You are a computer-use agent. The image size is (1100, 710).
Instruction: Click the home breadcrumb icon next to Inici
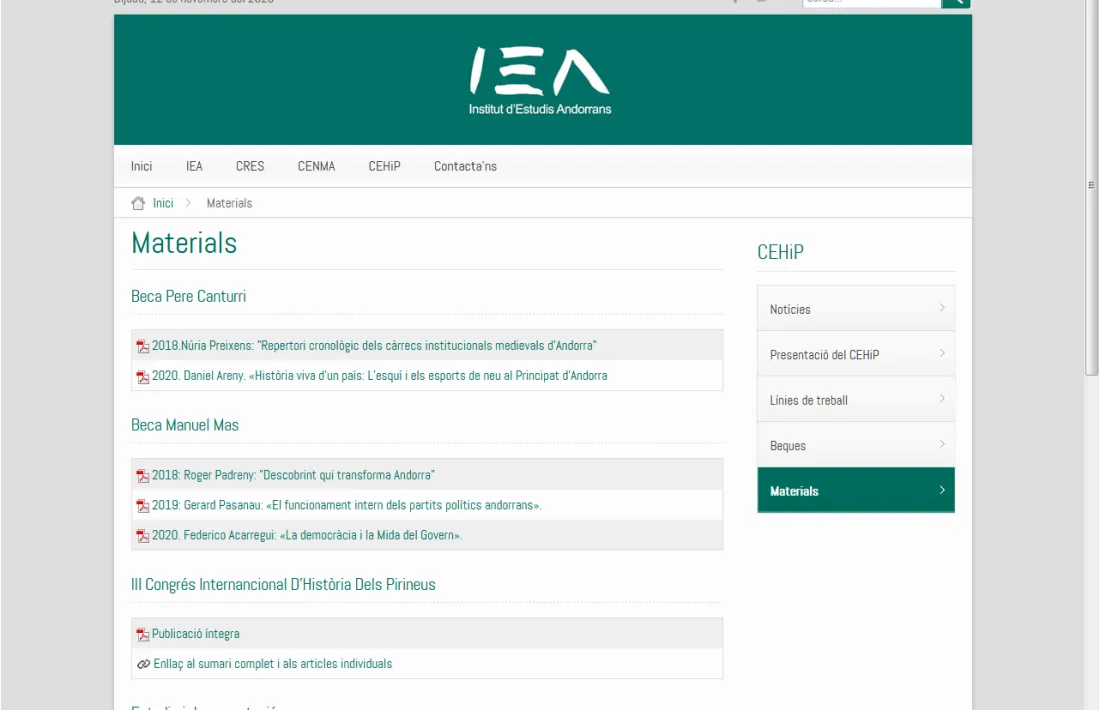[x=138, y=202]
